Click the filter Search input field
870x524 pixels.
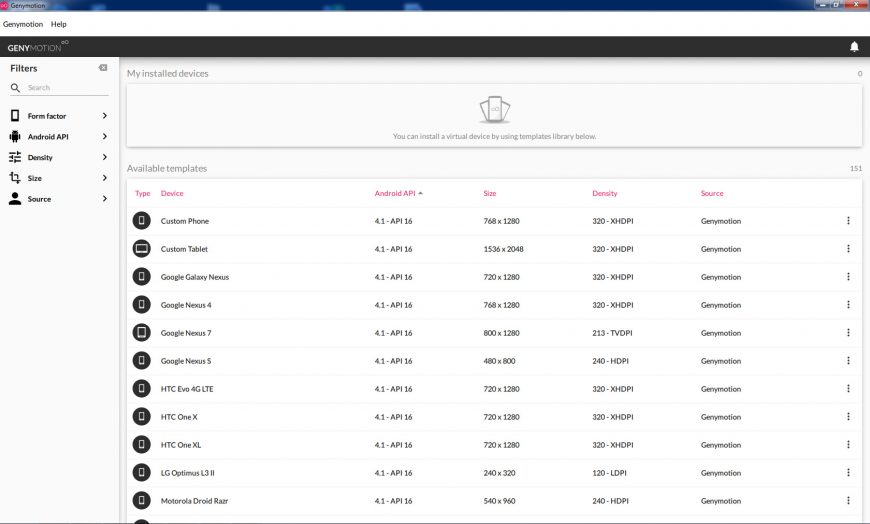(66, 88)
